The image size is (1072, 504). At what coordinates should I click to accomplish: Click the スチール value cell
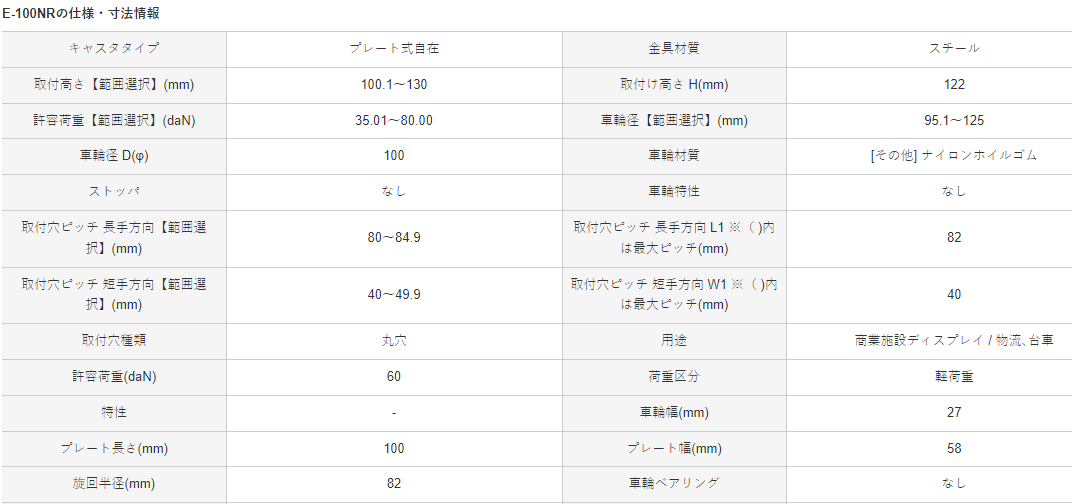(x=954, y=48)
